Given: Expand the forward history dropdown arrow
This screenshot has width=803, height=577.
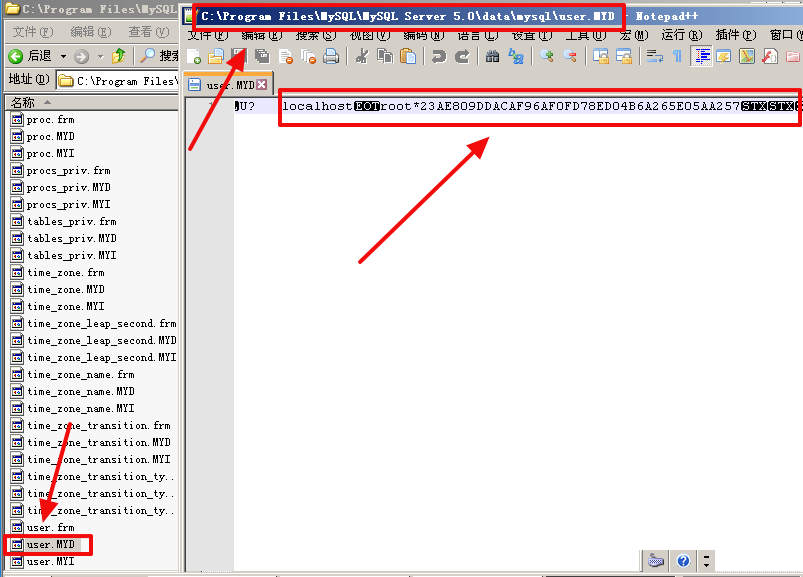Looking at the screenshot, I should pyautogui.click(x=100, y=56).
